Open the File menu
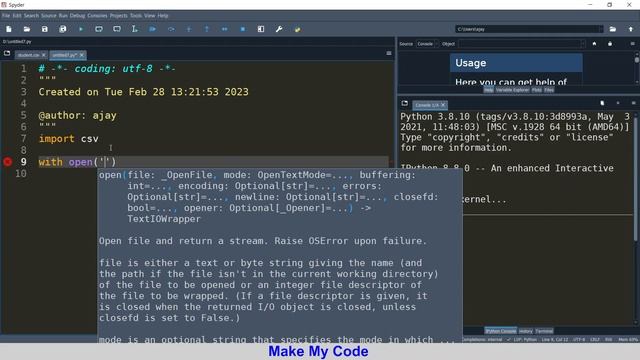Viewport: 640px width, 360px height. pyautogui.click(x=6, y=16)
